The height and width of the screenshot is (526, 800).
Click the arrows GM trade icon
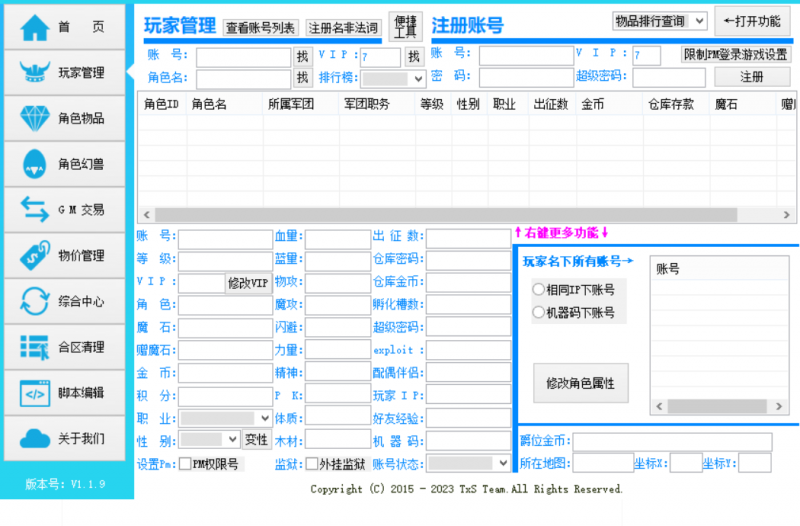(x=35, y=209)
